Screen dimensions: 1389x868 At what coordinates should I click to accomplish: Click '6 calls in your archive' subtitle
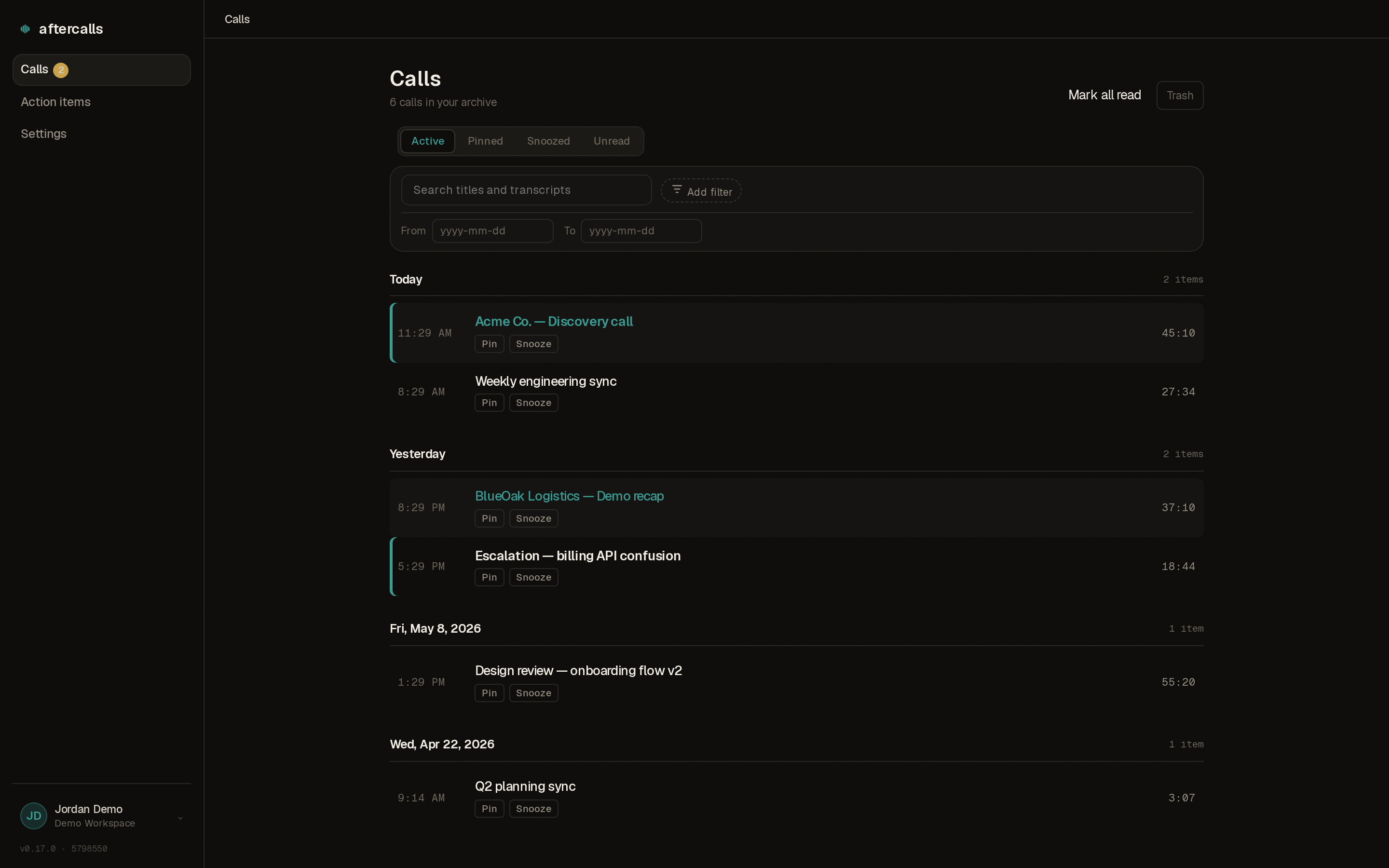(x=443, y=102)
